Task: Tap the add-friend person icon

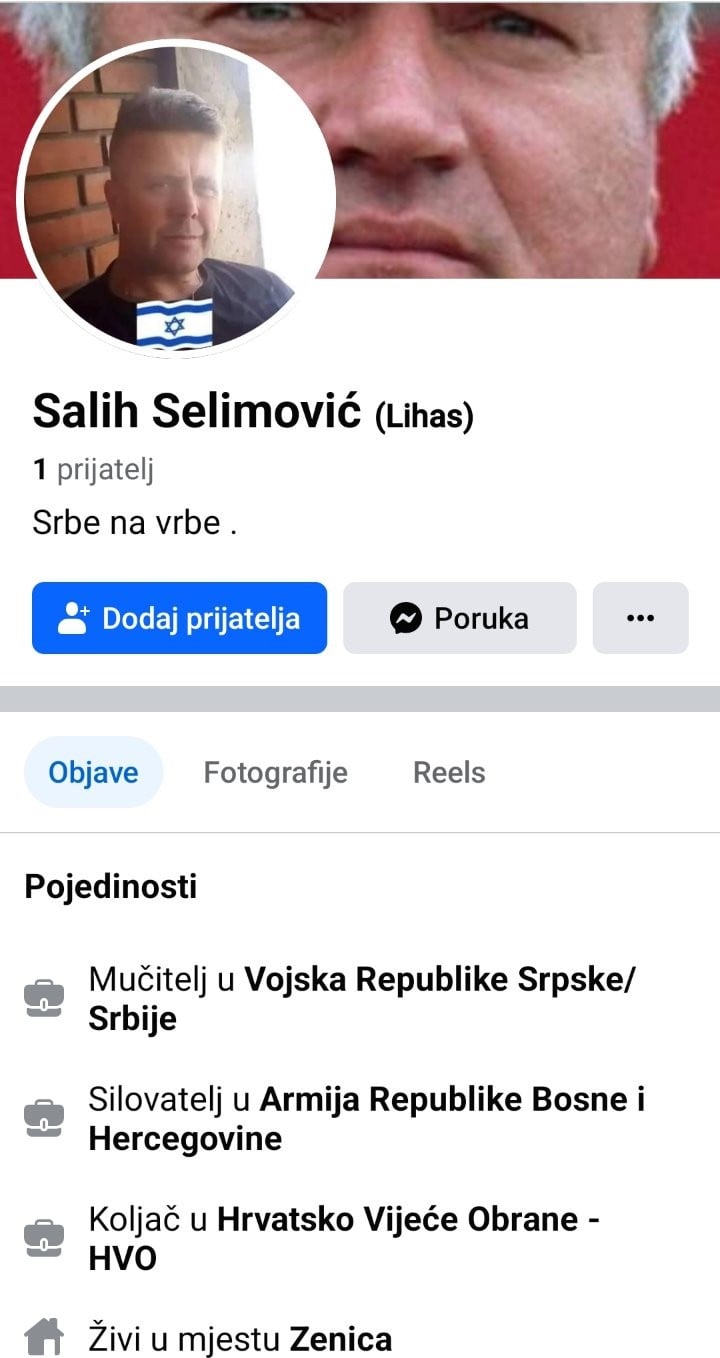Action: tap(74, 619)
